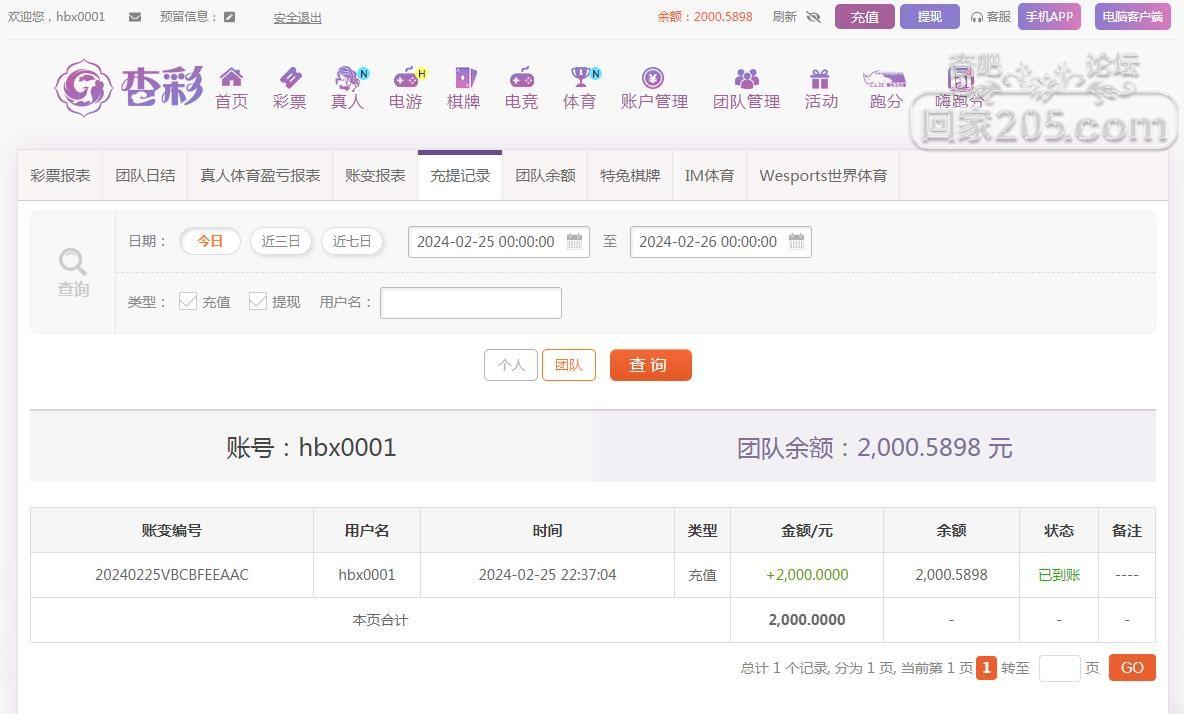
Task: Uncheck the 充值 type checkbox
Action: pyautogui.click(x=187, y=301)
